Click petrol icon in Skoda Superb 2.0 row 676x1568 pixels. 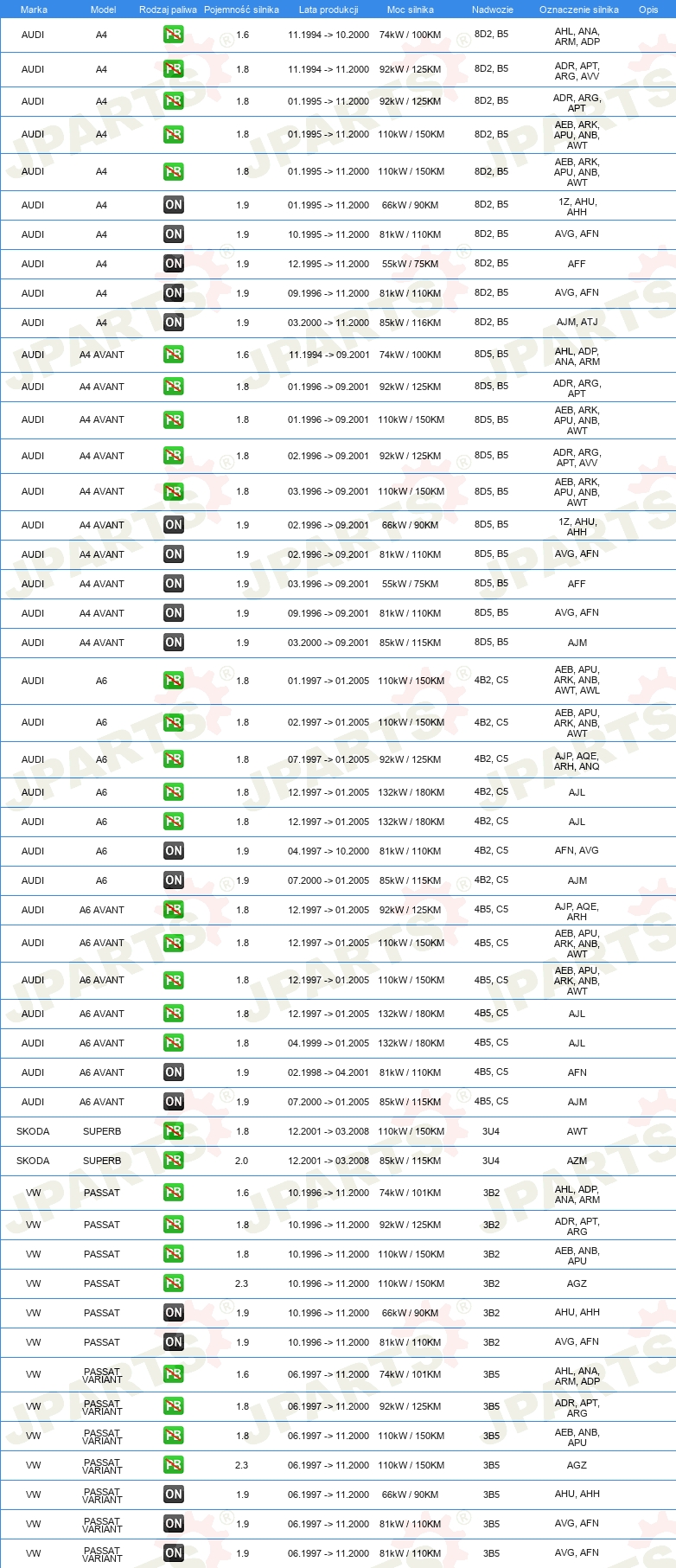pos(174,1161)
